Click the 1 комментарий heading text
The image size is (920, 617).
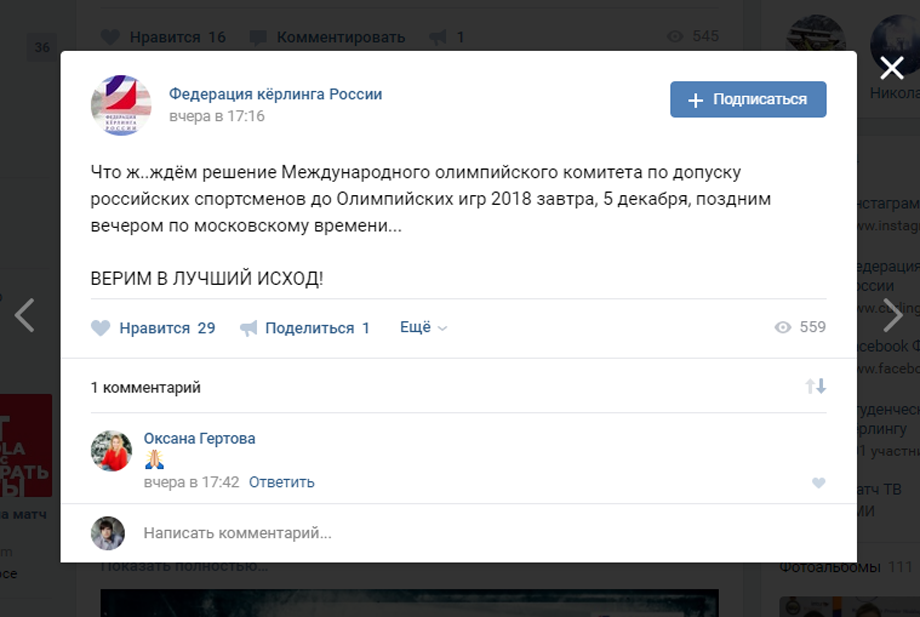tap(146, 388)
